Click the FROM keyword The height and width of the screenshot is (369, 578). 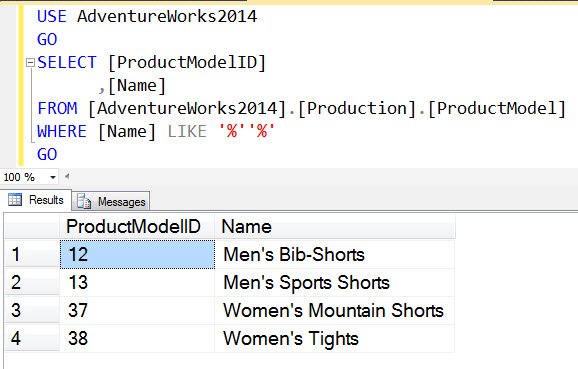[57, 108]
